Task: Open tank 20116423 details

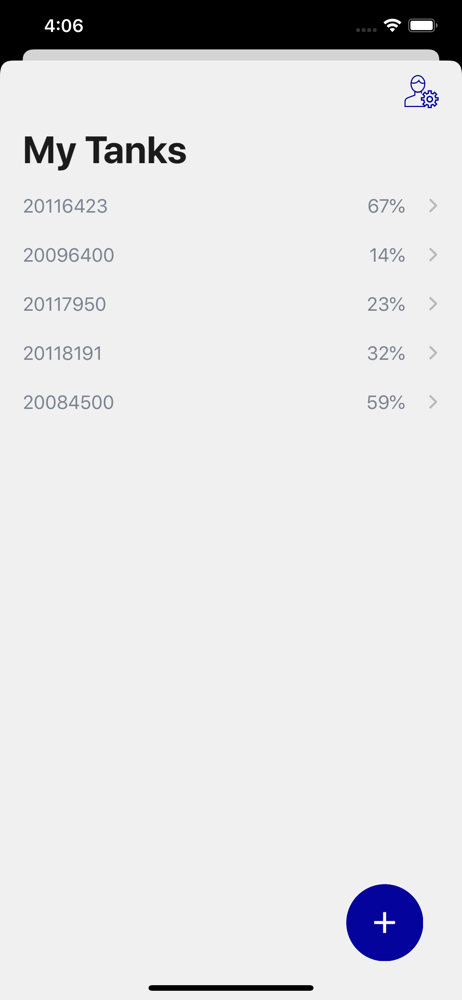Action: pos(231,206)
